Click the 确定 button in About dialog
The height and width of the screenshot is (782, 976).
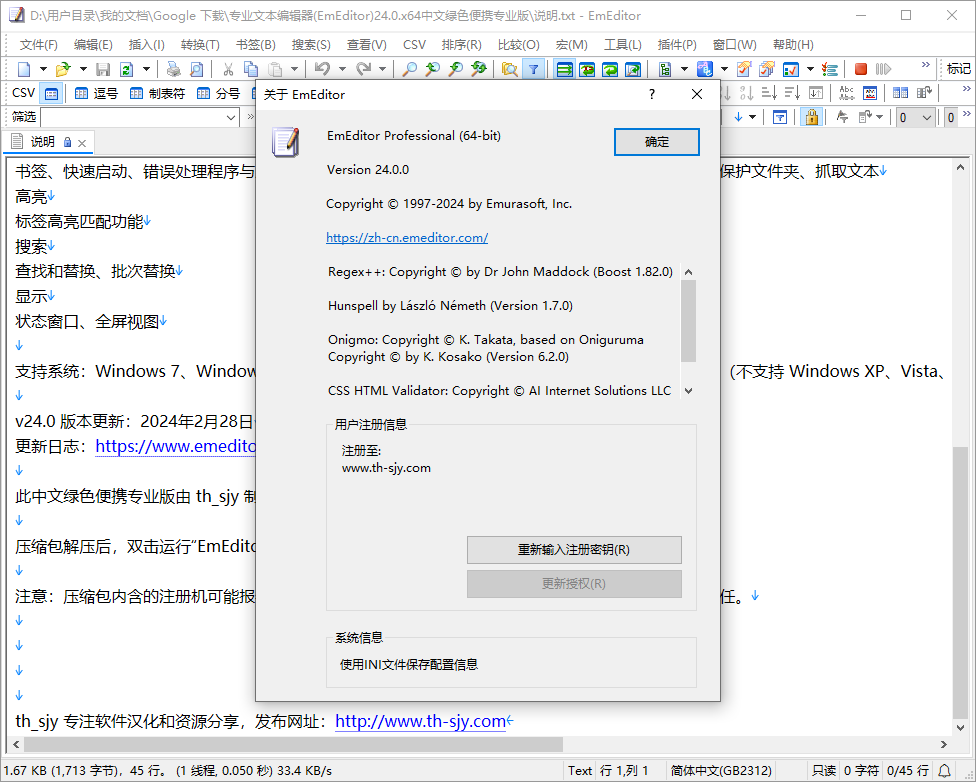[656, 142]
